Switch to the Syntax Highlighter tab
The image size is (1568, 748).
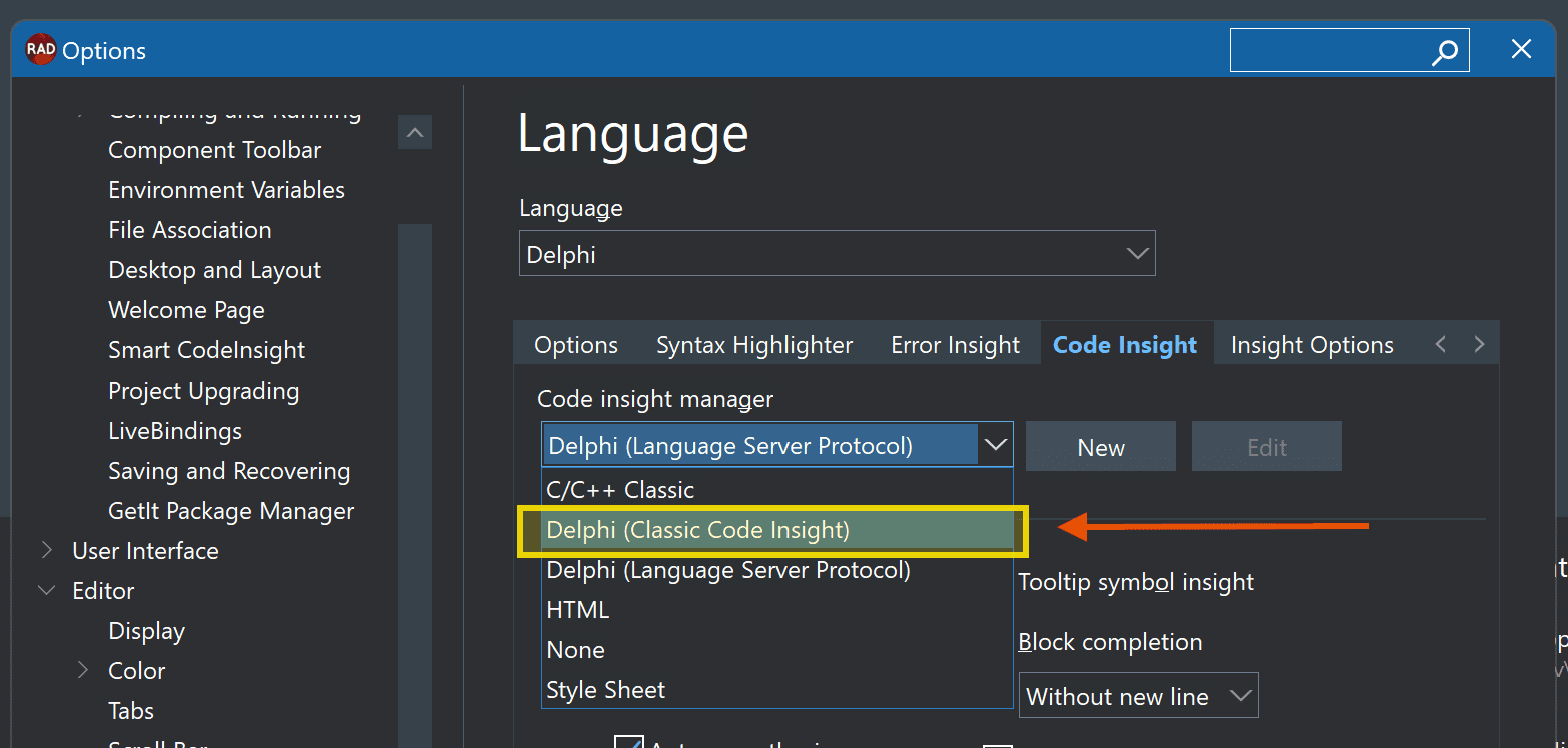(x=755, y=345)
